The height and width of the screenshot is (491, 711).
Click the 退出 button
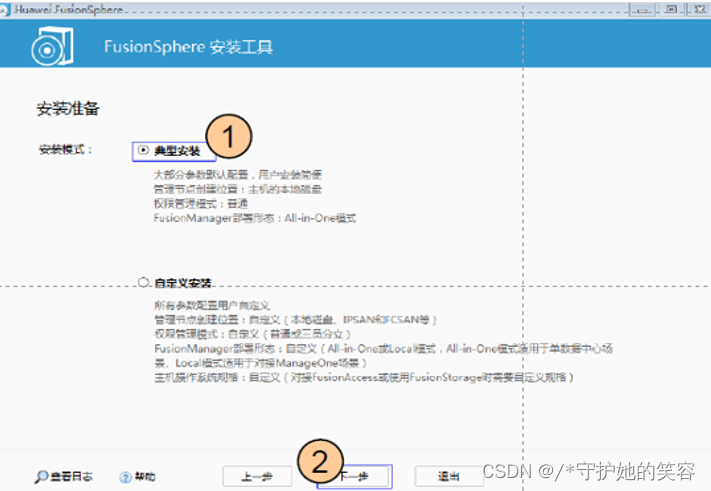pos(448,476)
